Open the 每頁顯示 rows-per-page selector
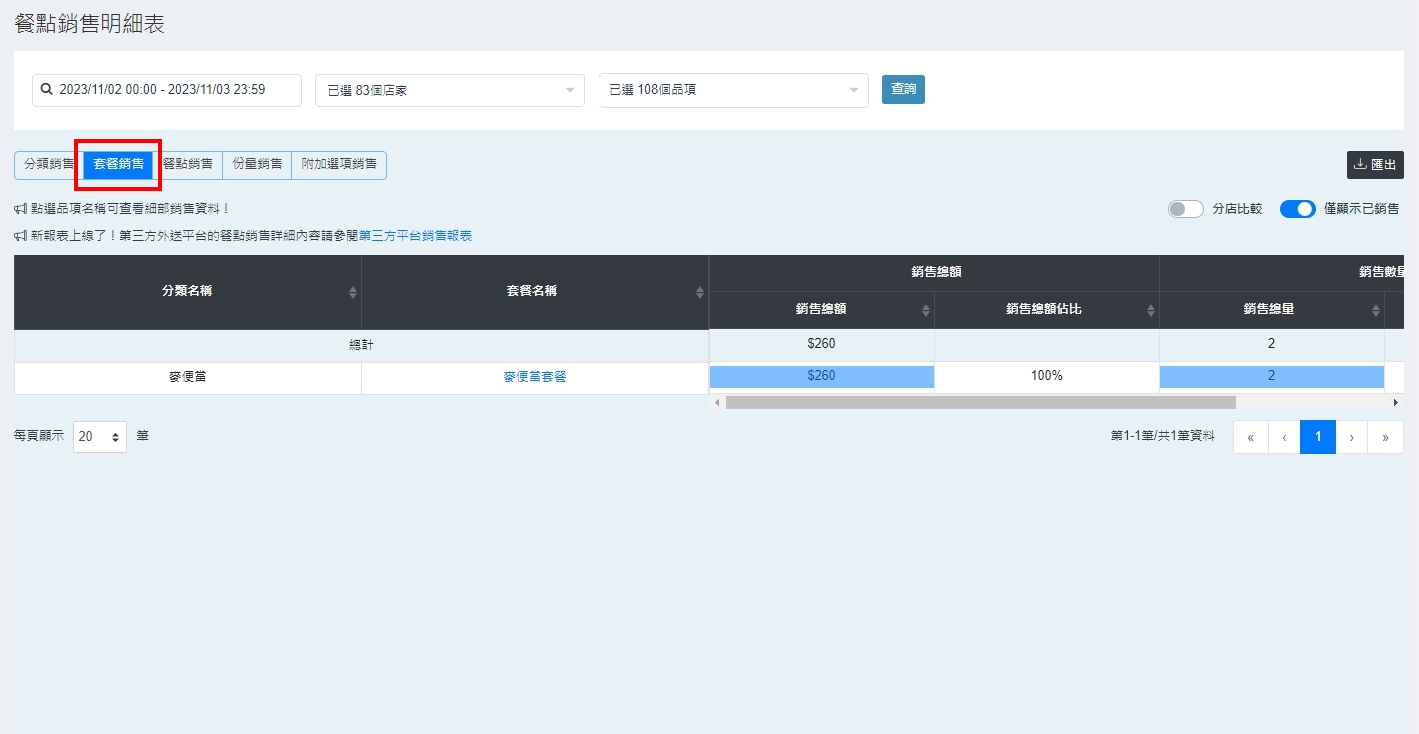Viewport: 1419px width, 734px height. (x=100, y=437)
